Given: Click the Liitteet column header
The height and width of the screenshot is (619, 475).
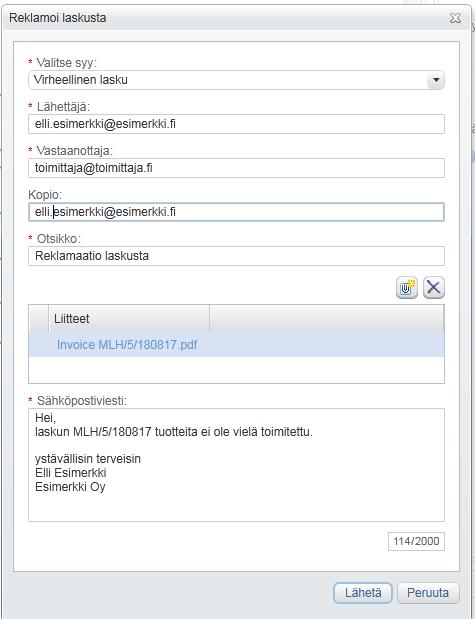Looking at the screenshot, I should point(129,319).
